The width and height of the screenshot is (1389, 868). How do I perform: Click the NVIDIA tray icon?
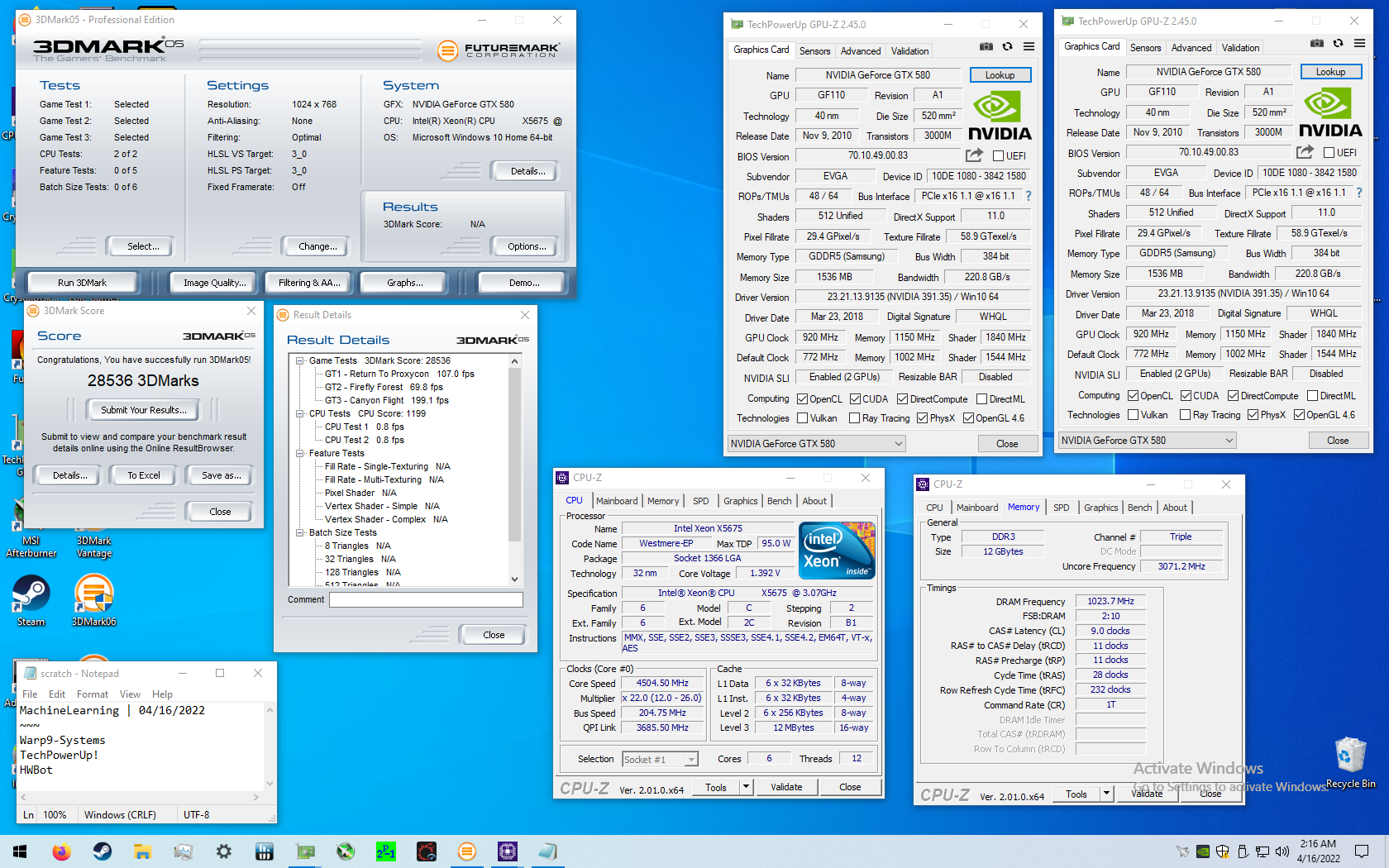coord(1203,851)
